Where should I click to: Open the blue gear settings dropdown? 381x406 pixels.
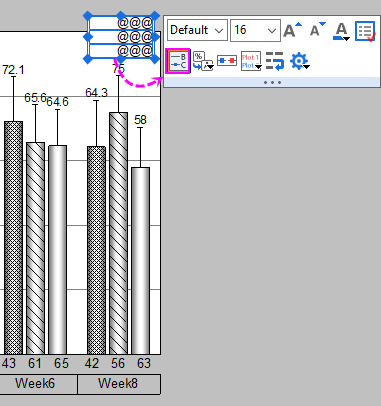click(x=300, y=61)
